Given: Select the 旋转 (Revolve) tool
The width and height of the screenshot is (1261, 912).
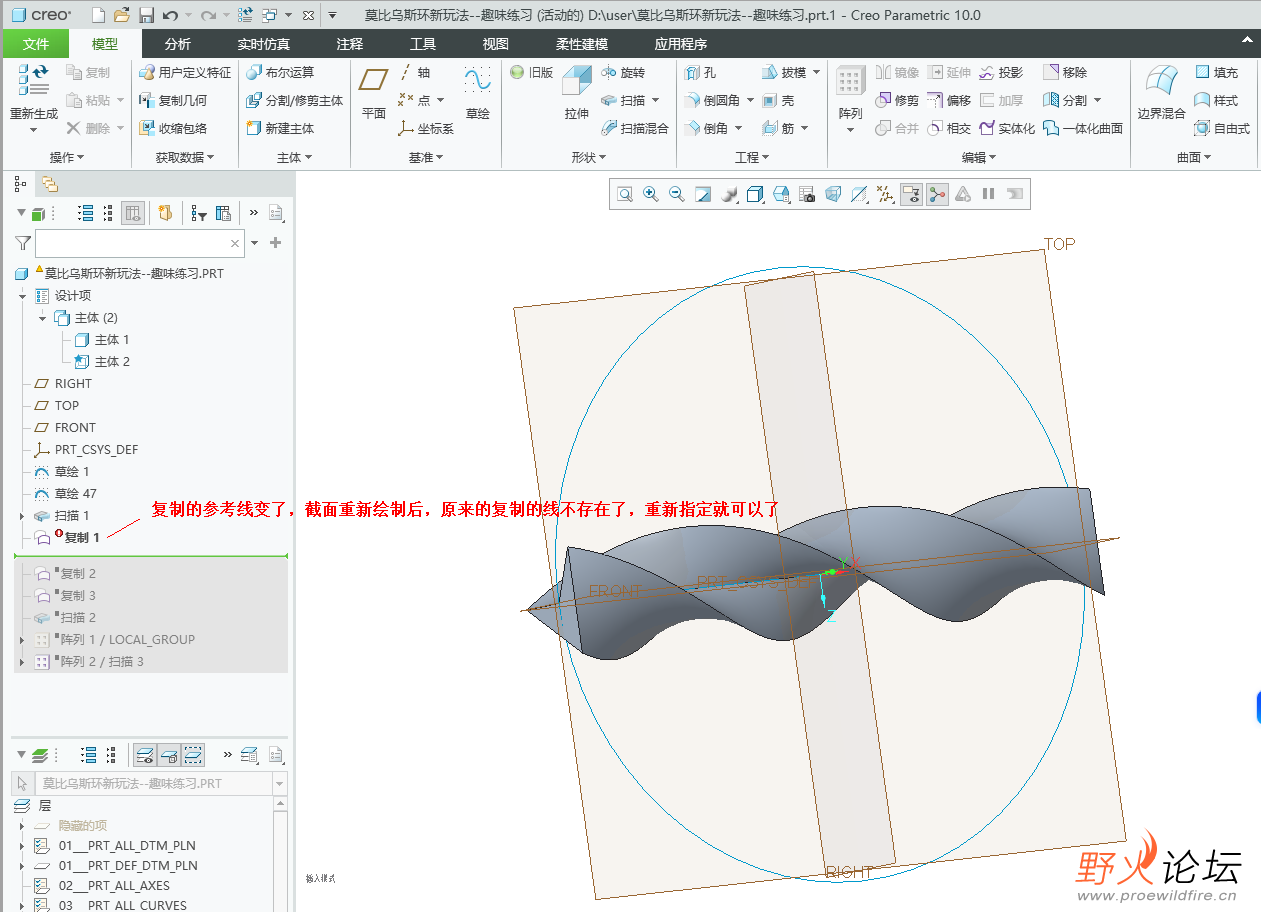Looking at the screenshot, I should click(x=624, y=73).
